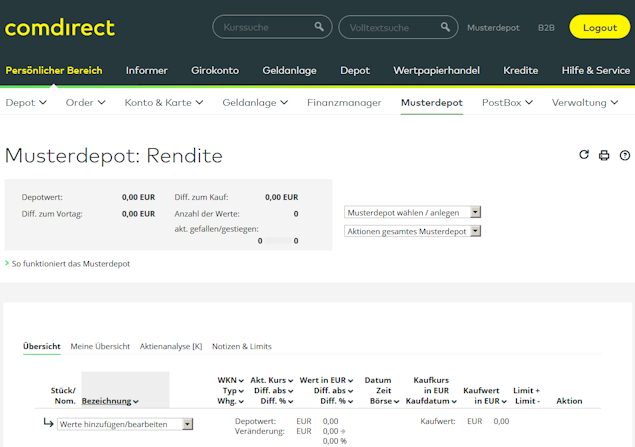Viewport: 635px width, 447px height.
Task: Switch to the Übersicht tab
Action: pos(42,346)
